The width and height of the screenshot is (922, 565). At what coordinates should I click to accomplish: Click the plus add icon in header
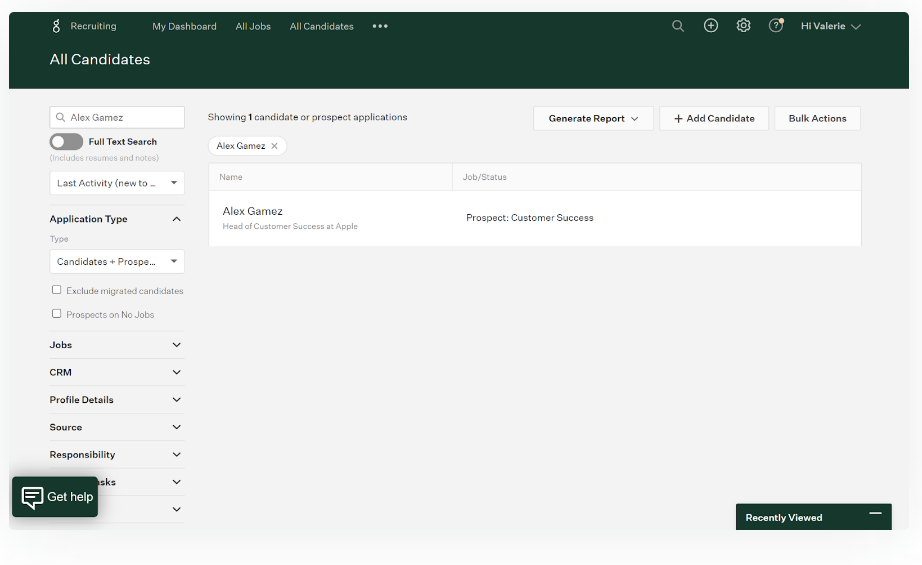[x=711, y=26]
